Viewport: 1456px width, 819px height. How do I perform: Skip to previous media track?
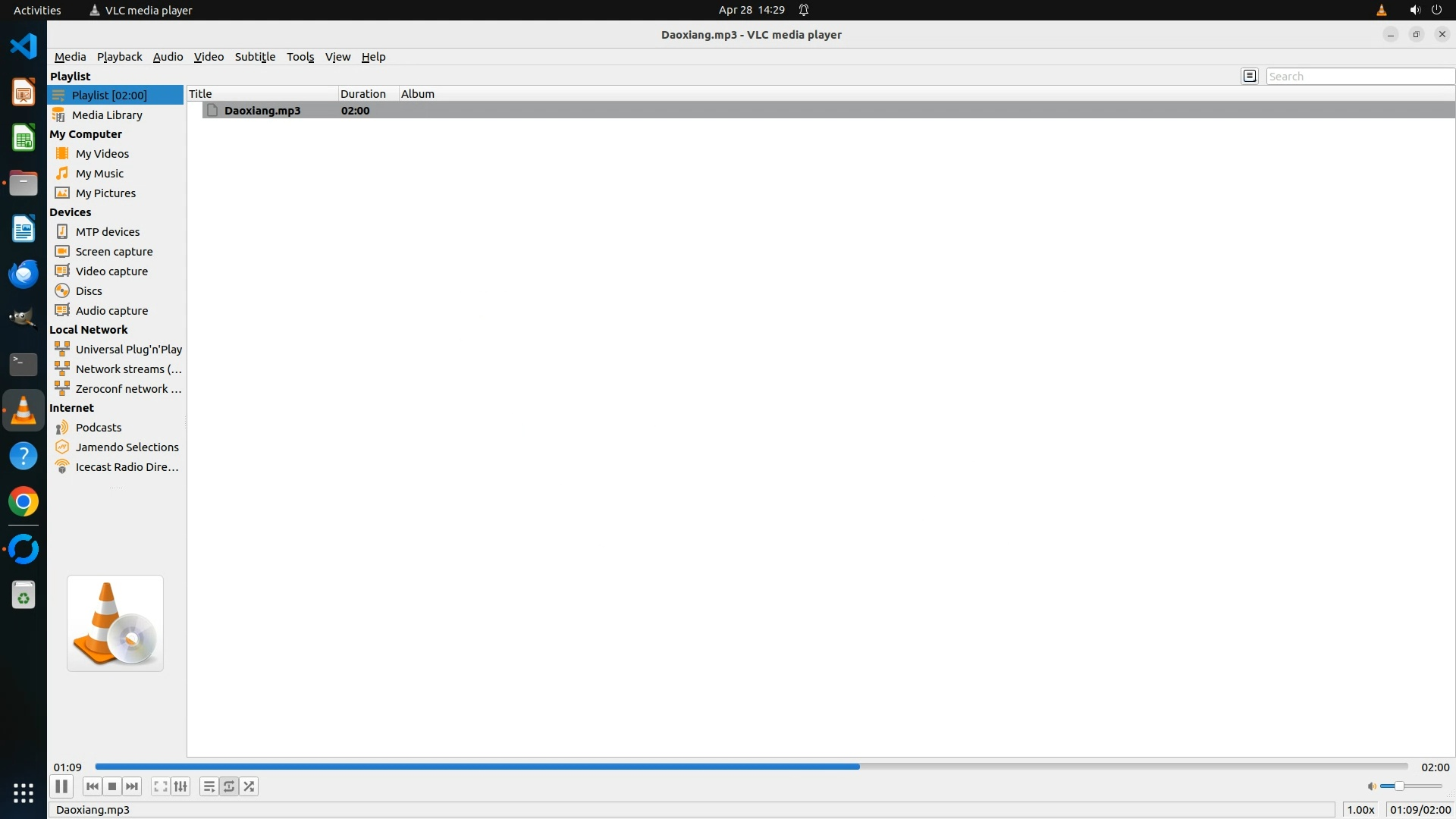(92, 786)
